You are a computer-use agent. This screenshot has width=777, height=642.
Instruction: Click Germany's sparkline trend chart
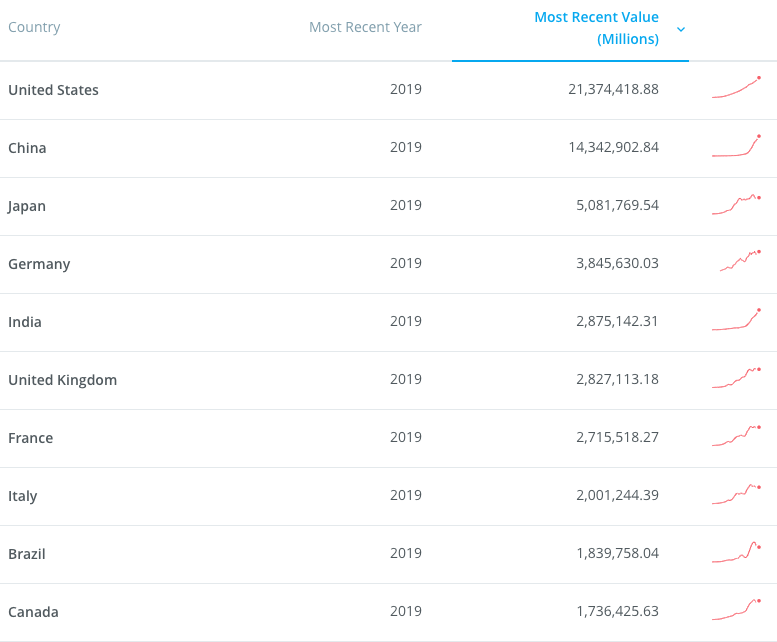point(740,262)
